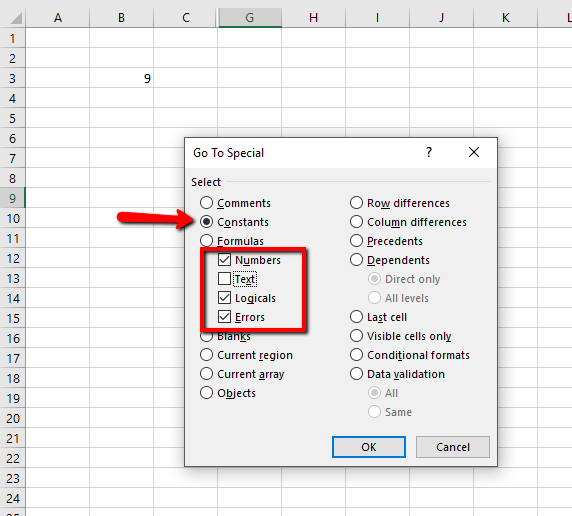Select column I header

[x=378, y=17]
